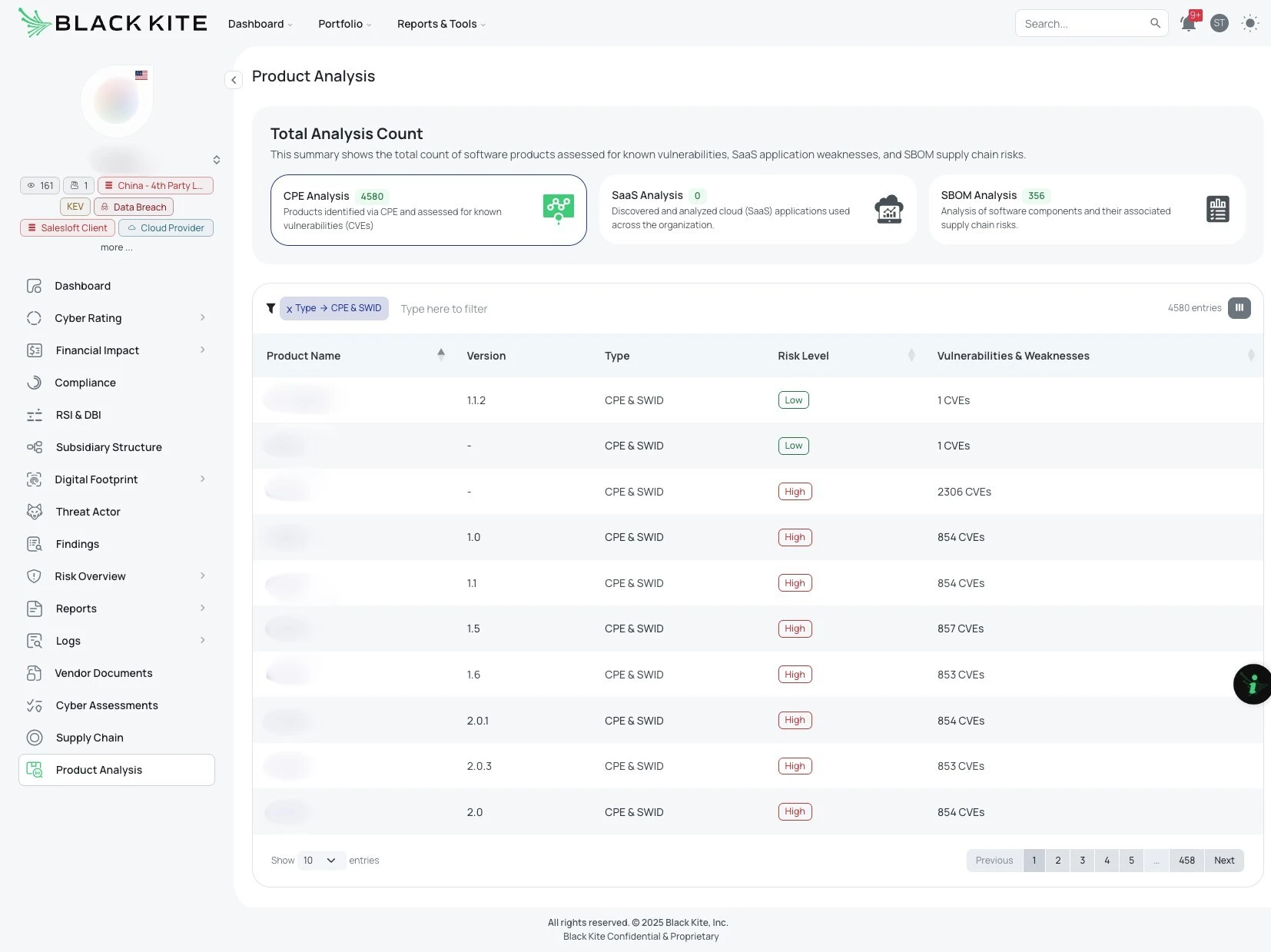This screenshot has width=1271, height=952.
Task: Remove the CPE & SWID type filter chip
Action: click(289, 308)
